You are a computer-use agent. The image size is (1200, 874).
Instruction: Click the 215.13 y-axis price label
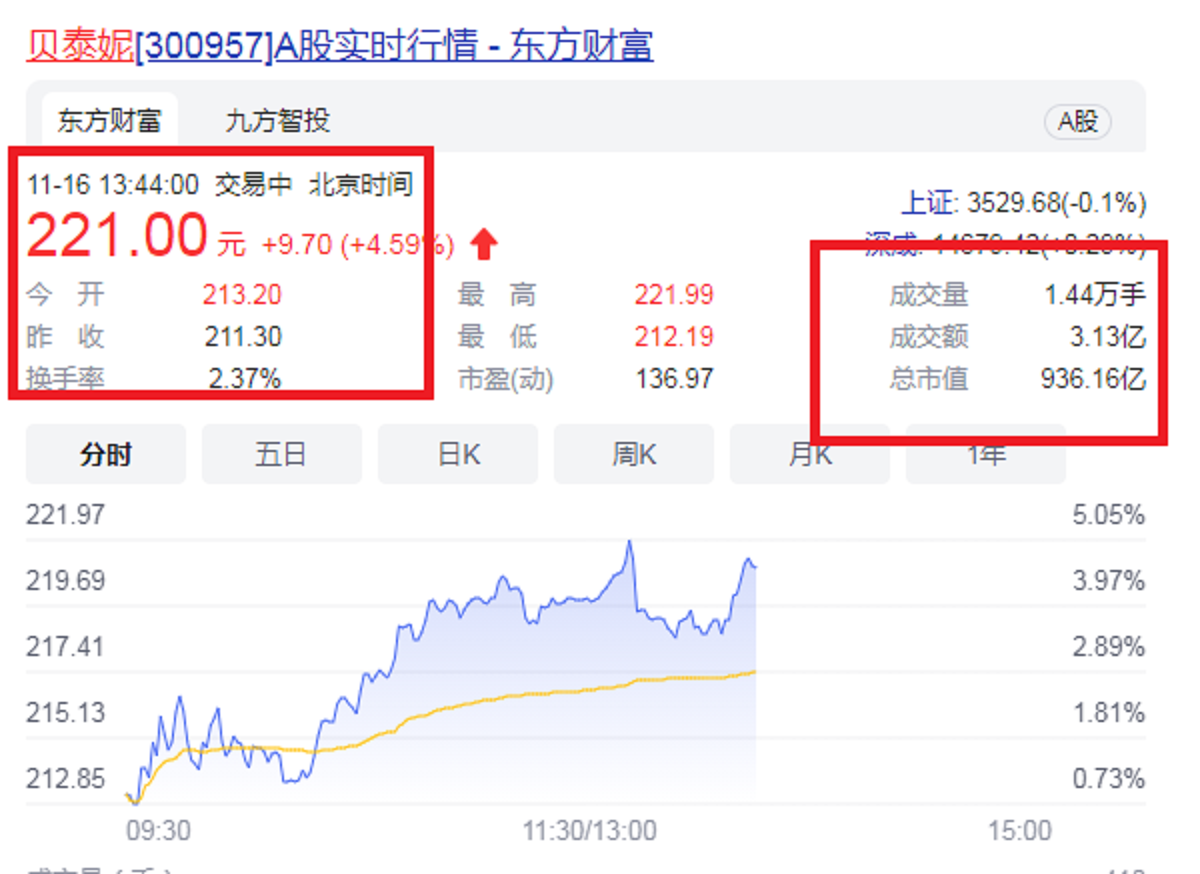click(x=65, y=713)
